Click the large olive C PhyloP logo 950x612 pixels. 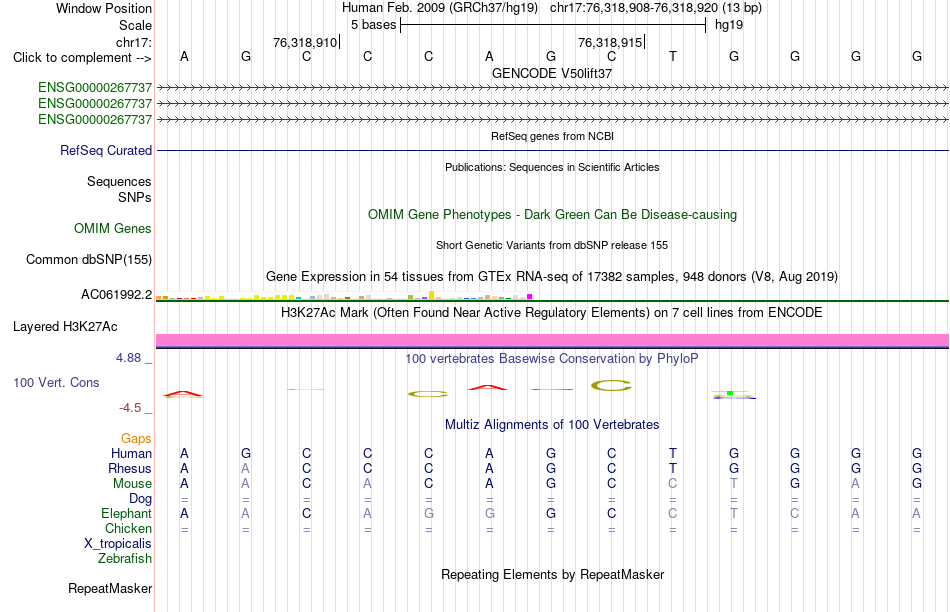click(611, 385)
